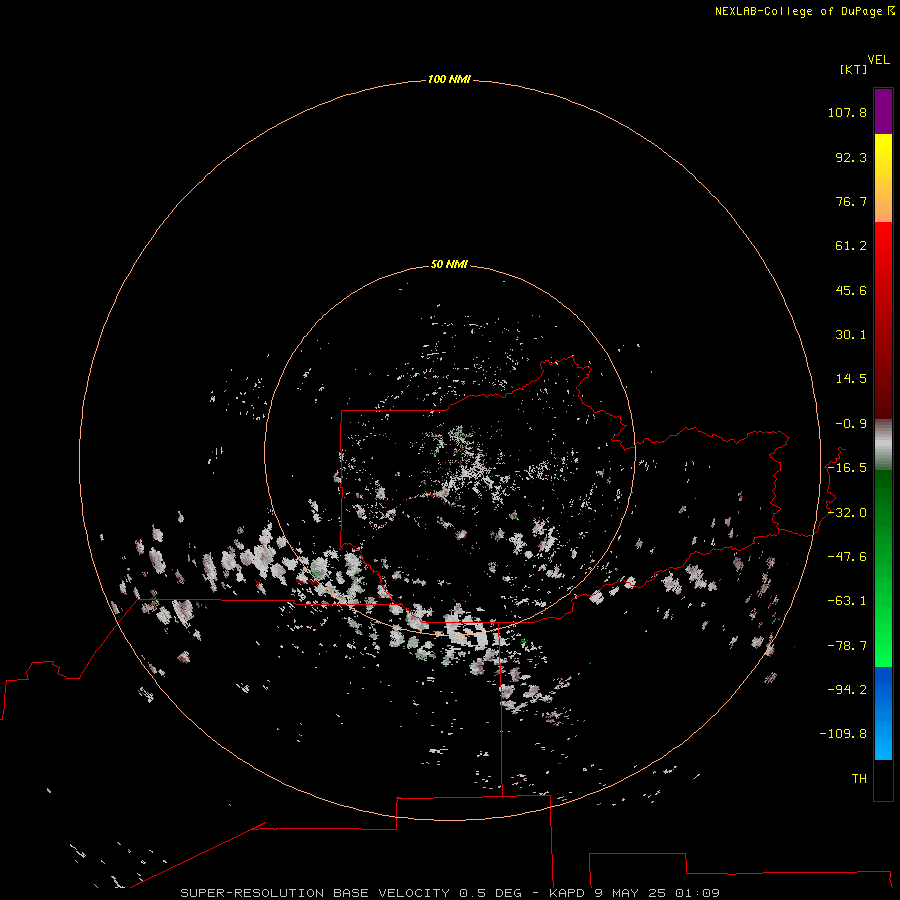Click the 92.3 velocity scale value

[851, 157]
